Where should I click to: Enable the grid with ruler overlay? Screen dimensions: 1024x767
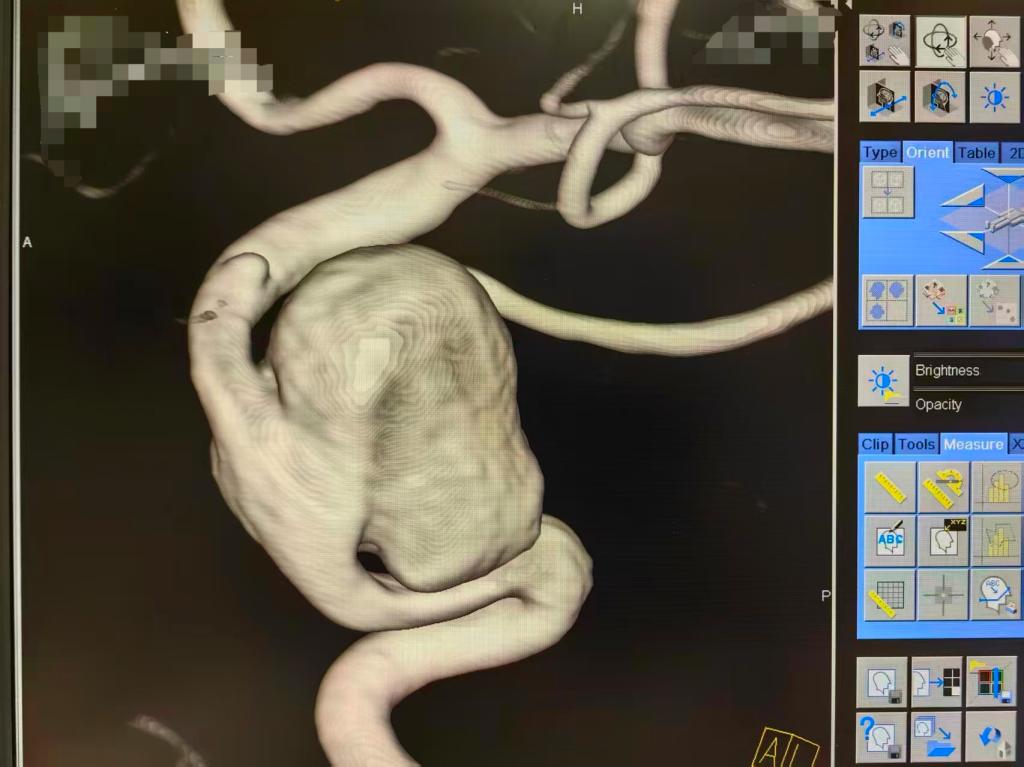(889, 595)
